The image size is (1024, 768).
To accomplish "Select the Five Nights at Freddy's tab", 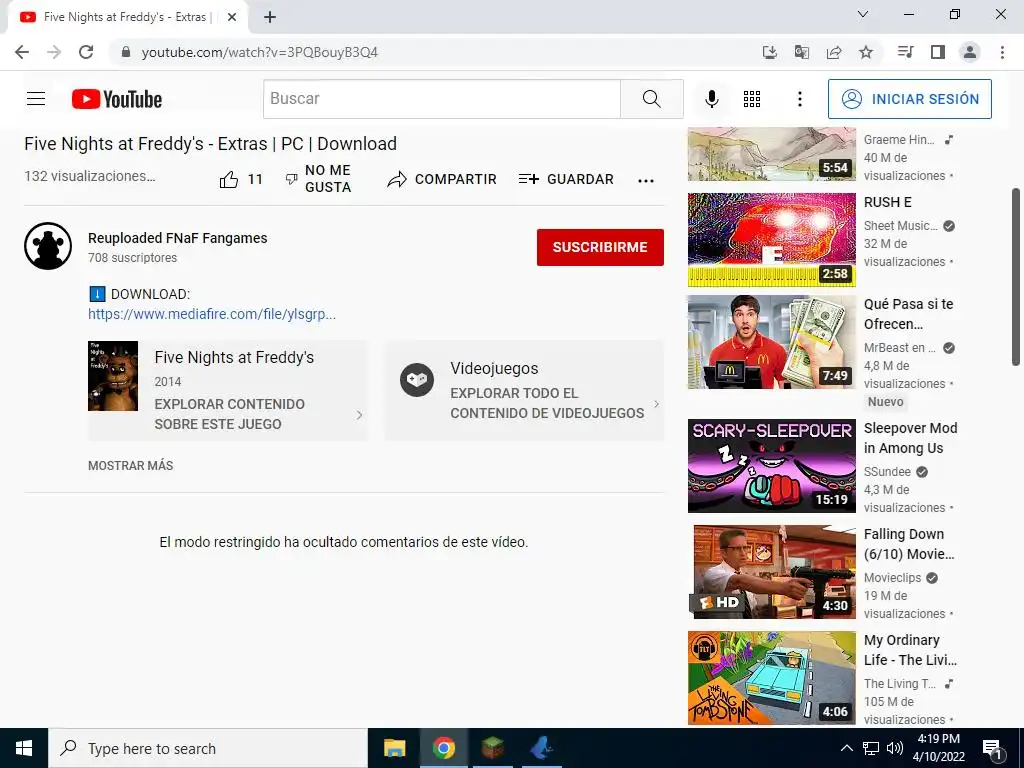I will (x=127, y=17).
